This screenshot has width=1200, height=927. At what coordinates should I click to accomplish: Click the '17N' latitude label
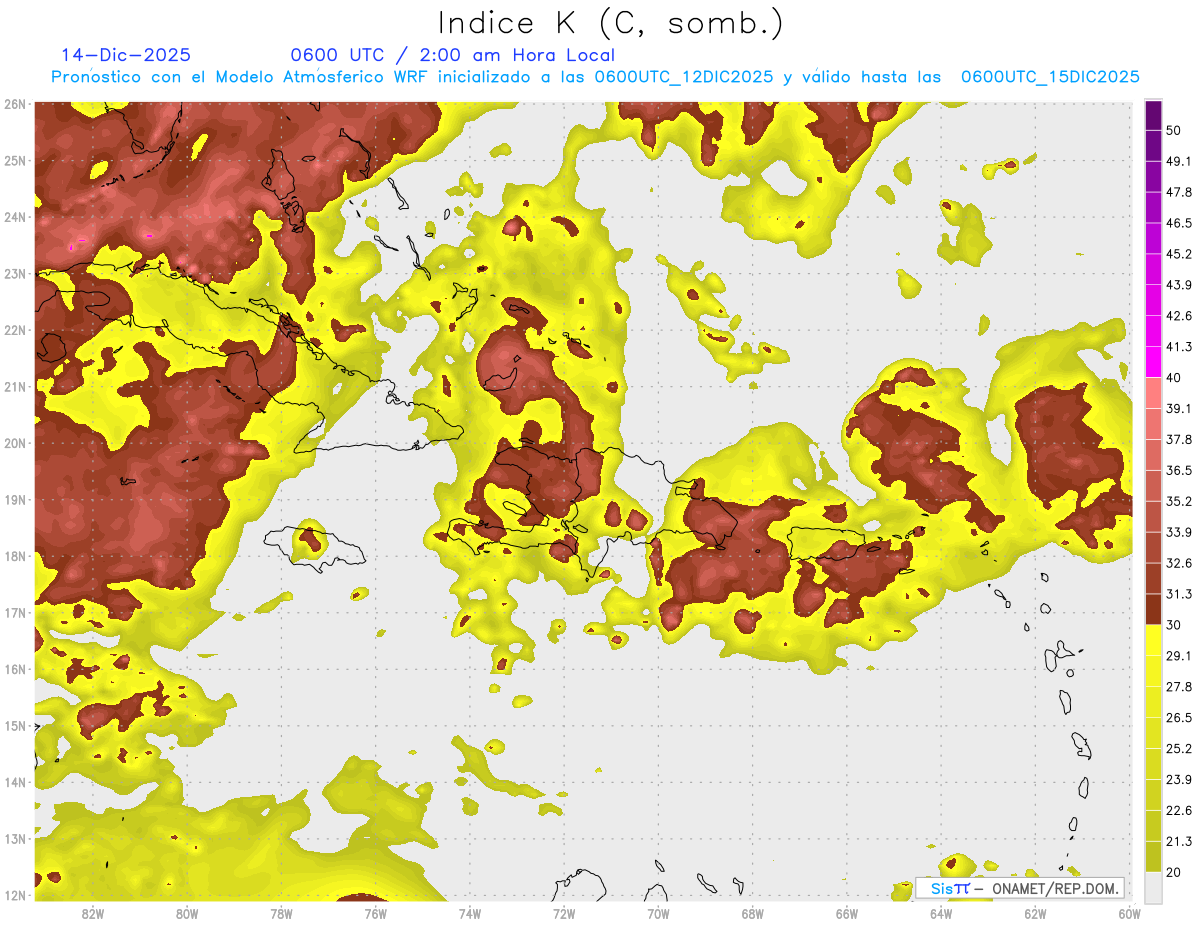point(14,612)
